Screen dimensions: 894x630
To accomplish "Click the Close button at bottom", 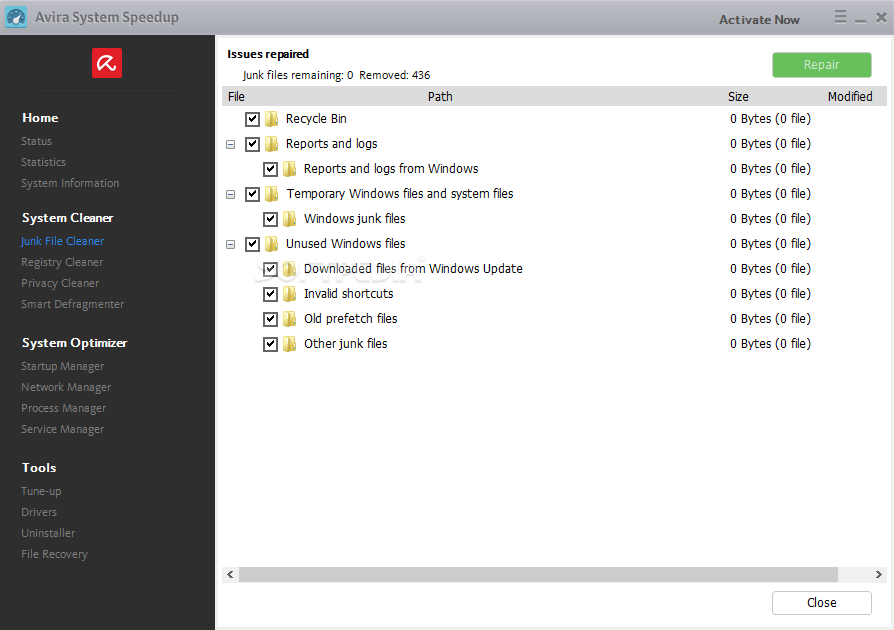I will (822, 603).
